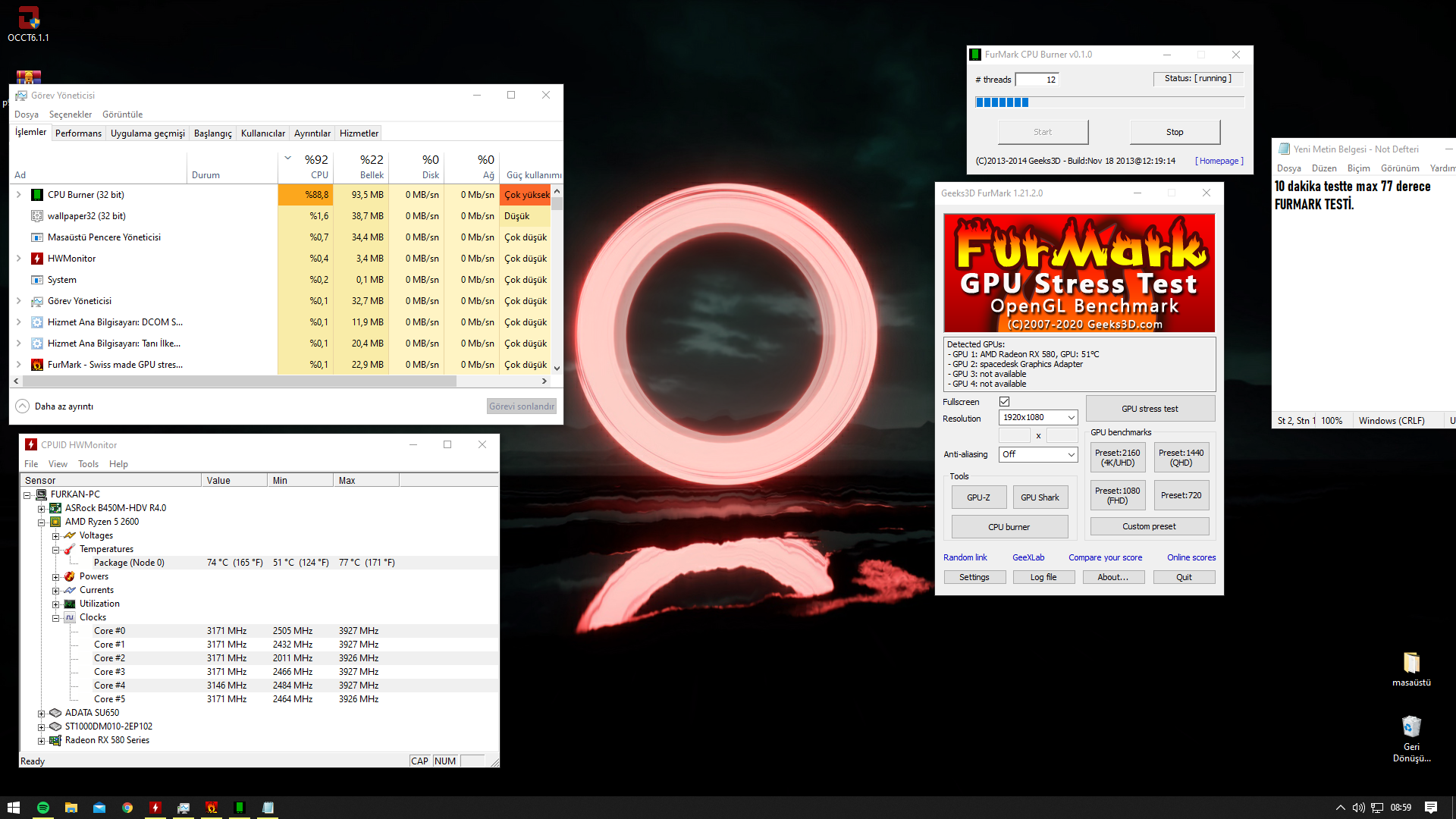This screenshot has width=1456, height=819.
Task: Open the Log file button
Action: [1043, 577]
